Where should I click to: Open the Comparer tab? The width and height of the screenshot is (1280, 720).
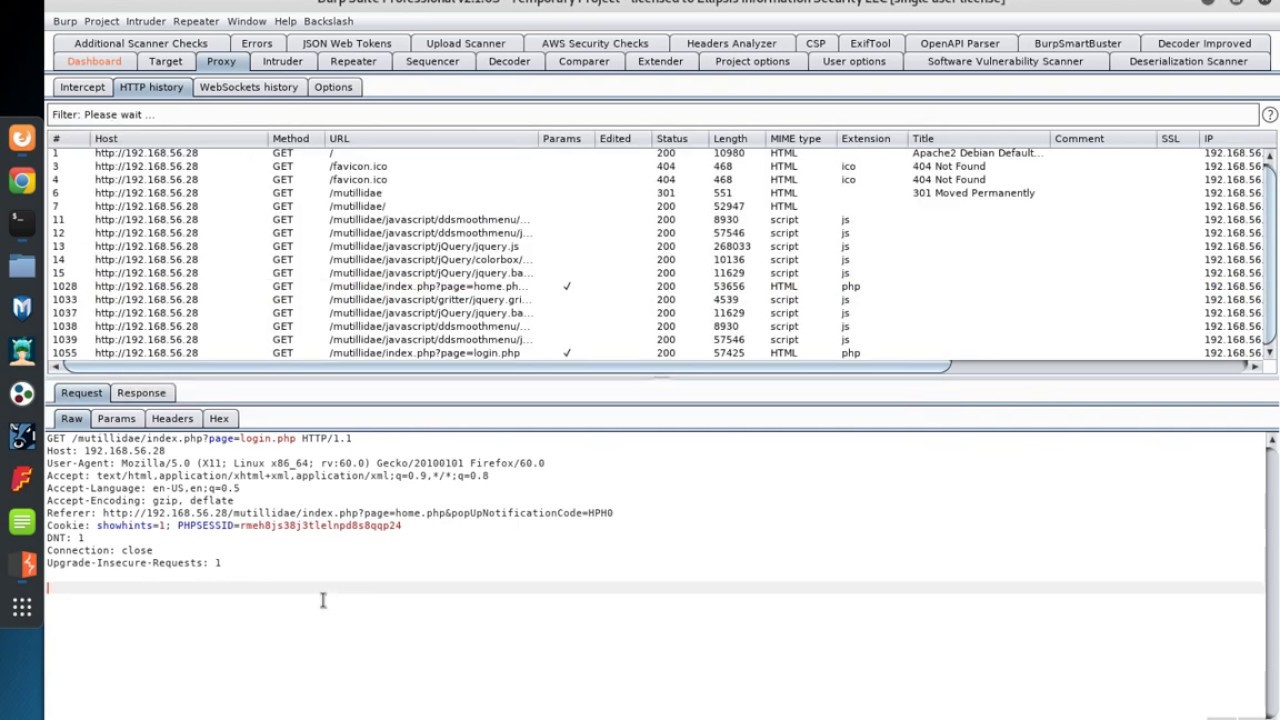[584, 62]
